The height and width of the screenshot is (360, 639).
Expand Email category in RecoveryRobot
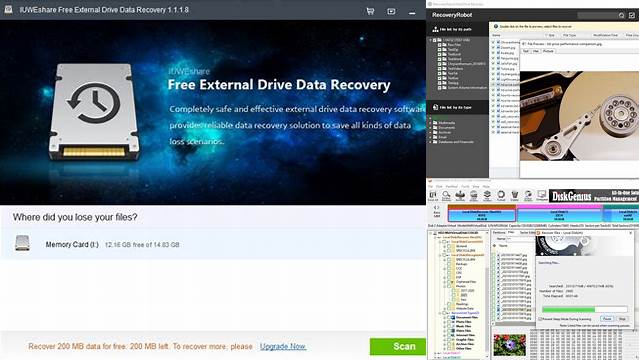pyautogui.click(x=430, y=137)
